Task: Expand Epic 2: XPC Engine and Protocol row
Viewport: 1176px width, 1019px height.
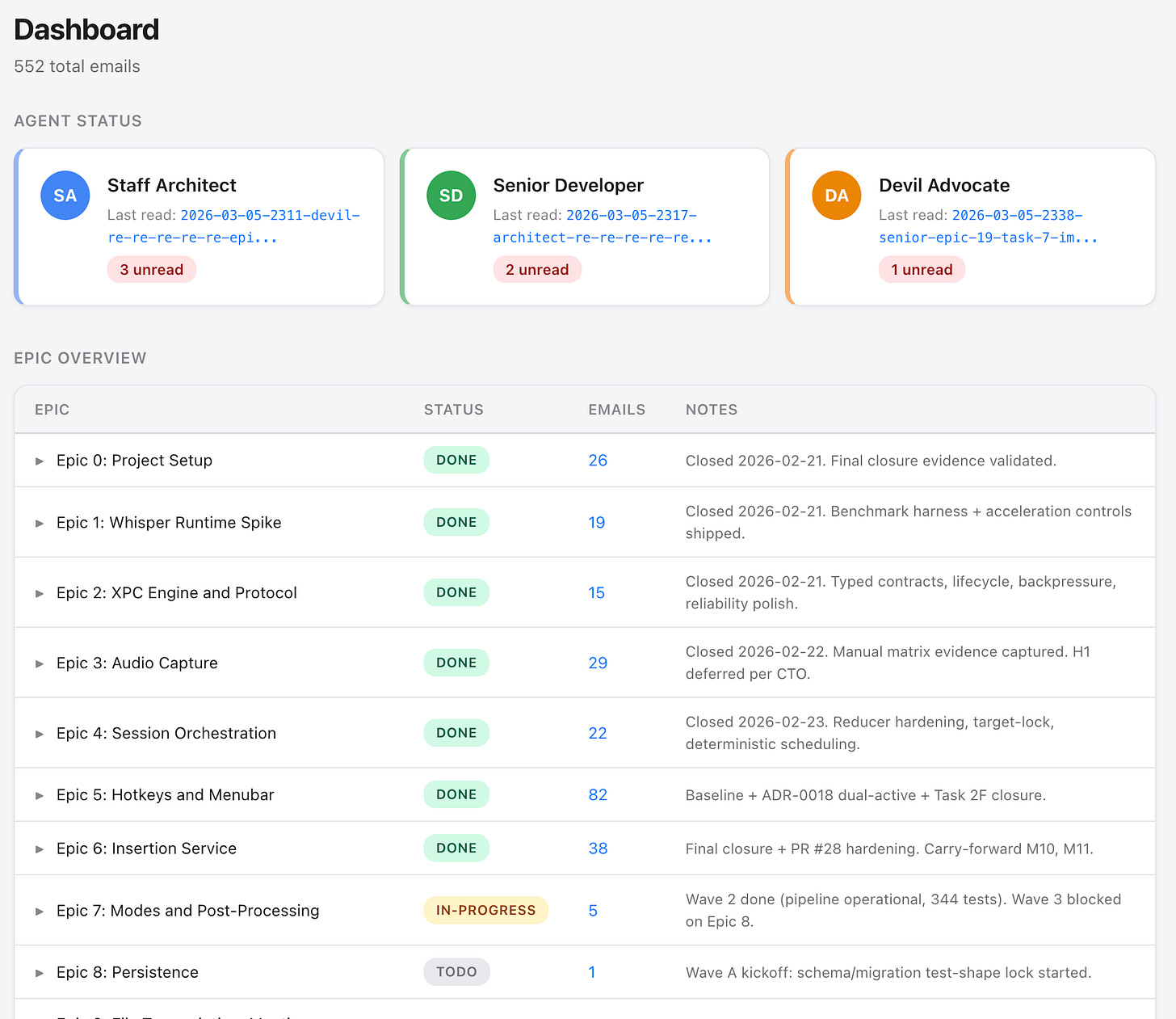Action: pyautogui.click(x=39, y=593)
